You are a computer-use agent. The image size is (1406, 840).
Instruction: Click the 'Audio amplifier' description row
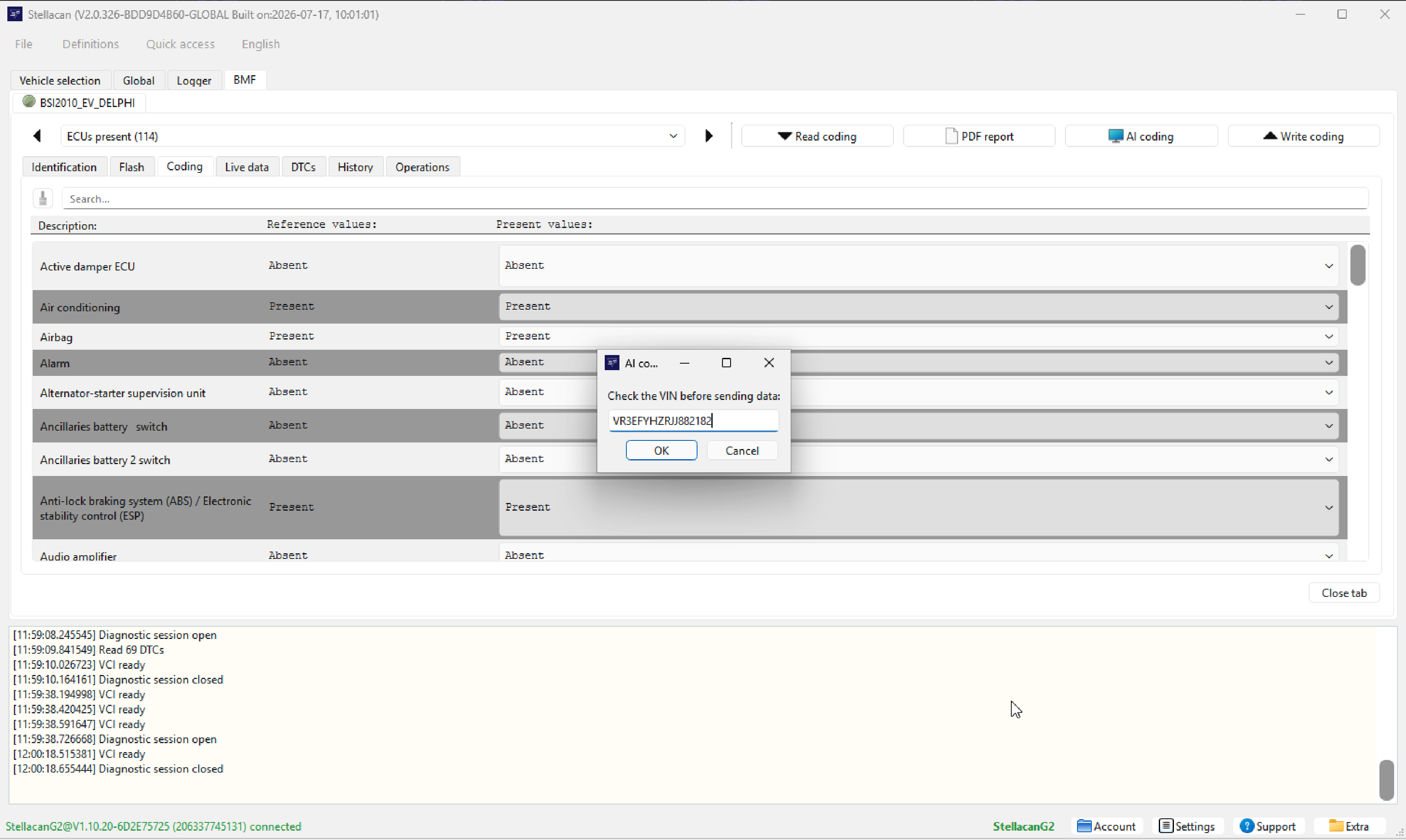(78, 556)
